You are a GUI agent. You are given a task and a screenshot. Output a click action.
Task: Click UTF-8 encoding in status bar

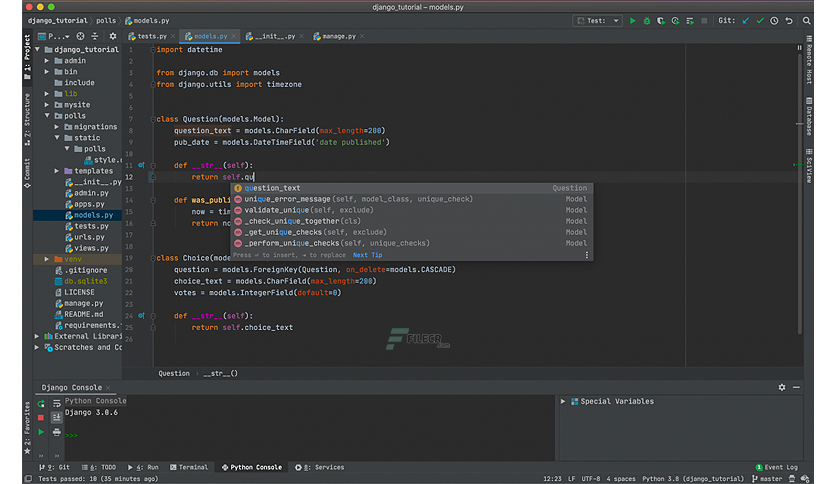point(591,479)
